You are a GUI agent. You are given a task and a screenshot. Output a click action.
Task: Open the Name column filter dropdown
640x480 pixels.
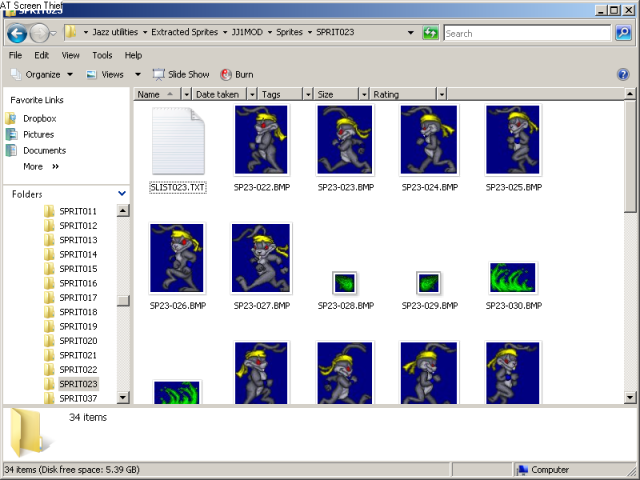[187, 95]
